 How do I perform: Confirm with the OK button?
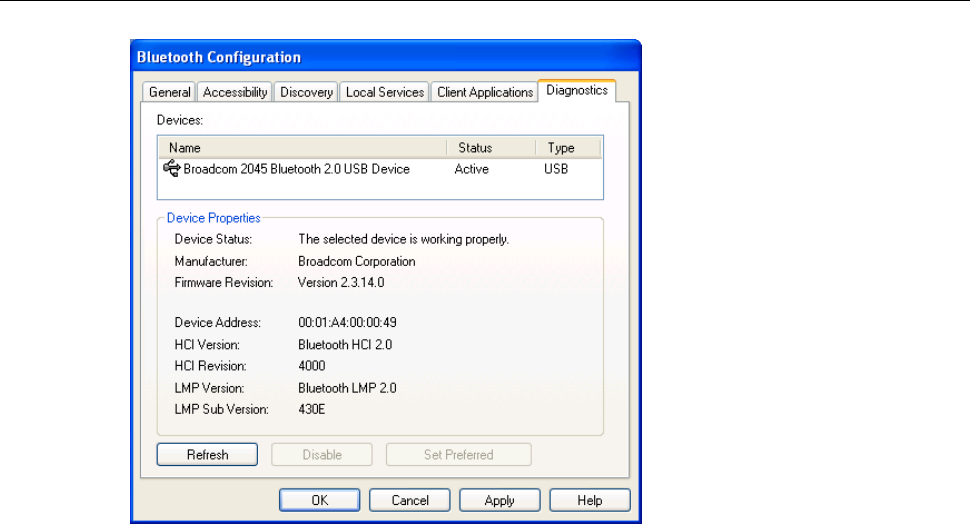(x=319, y=500)
